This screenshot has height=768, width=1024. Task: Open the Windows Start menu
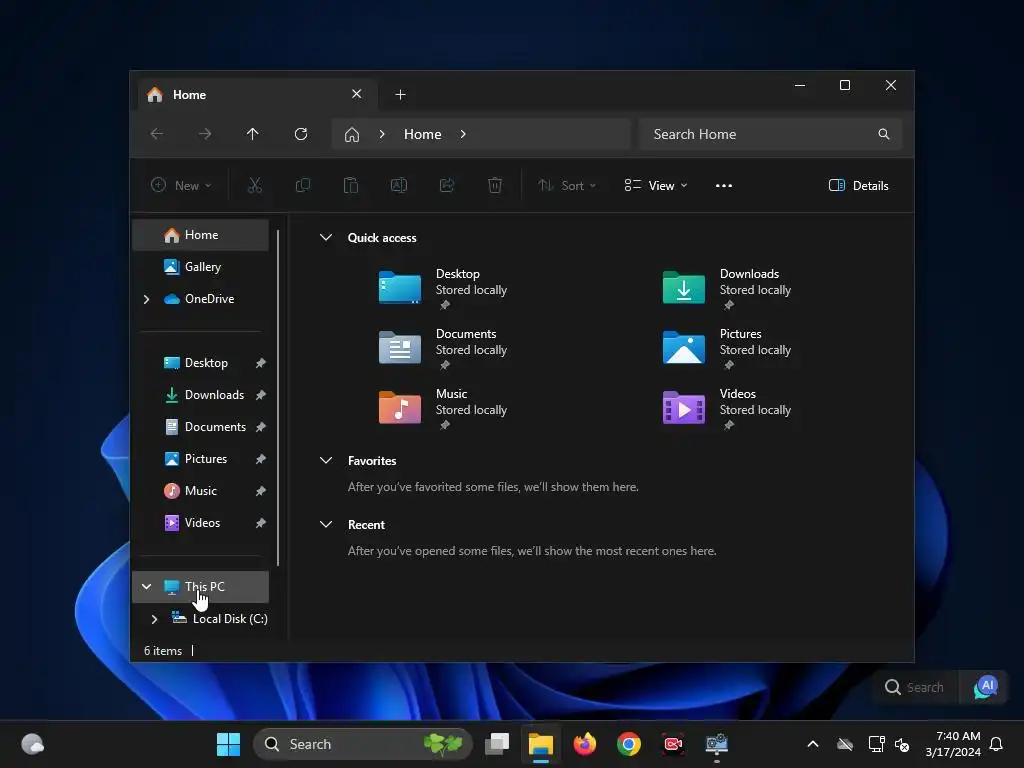229,744
